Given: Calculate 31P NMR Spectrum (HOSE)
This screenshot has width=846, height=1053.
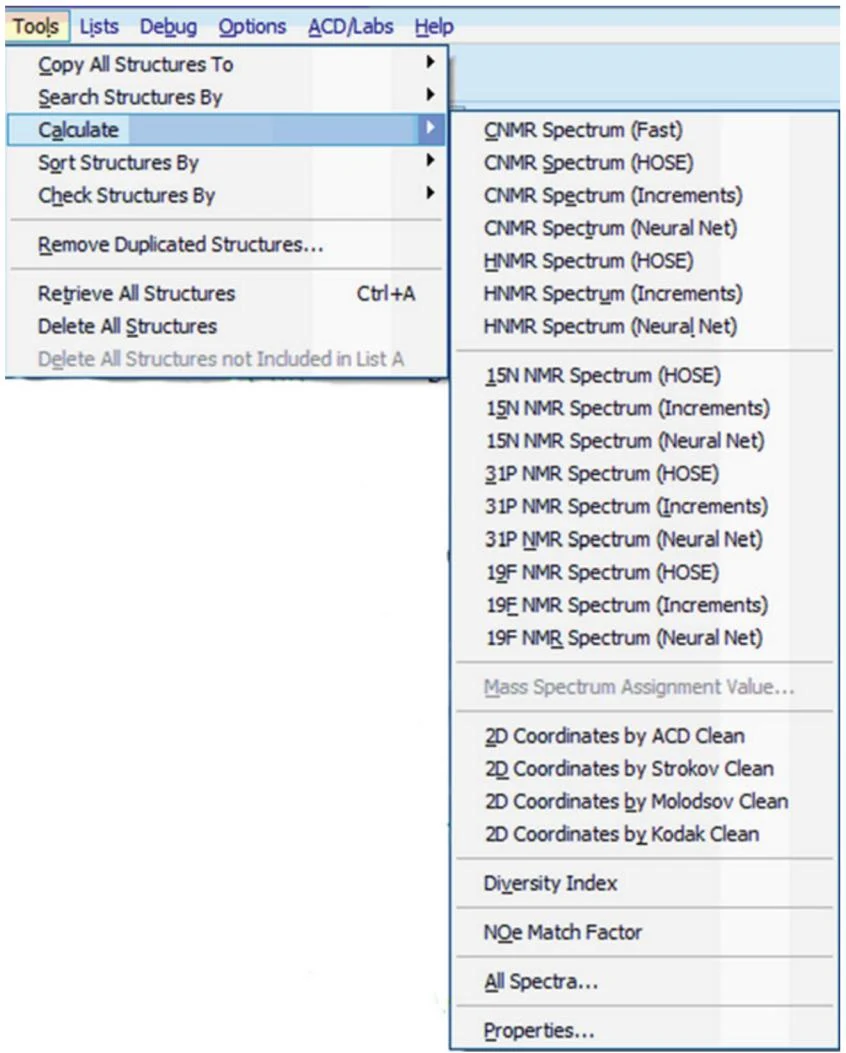Looking at the screenshot, I should 645,473.
